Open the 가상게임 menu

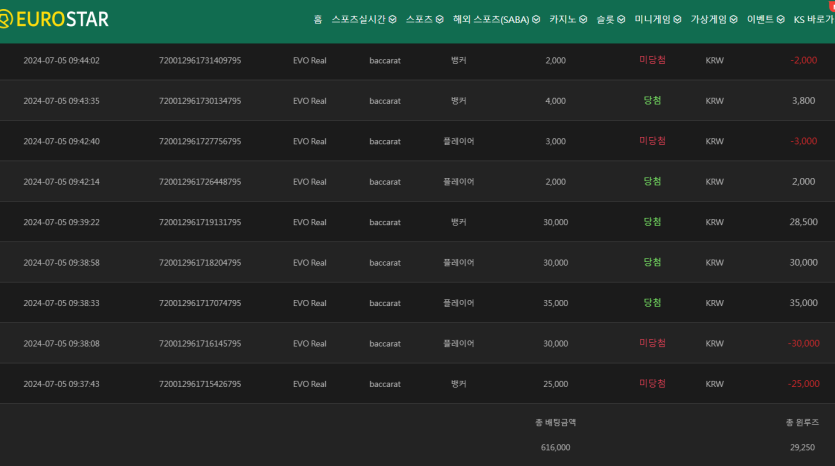(x=709, y=20)
